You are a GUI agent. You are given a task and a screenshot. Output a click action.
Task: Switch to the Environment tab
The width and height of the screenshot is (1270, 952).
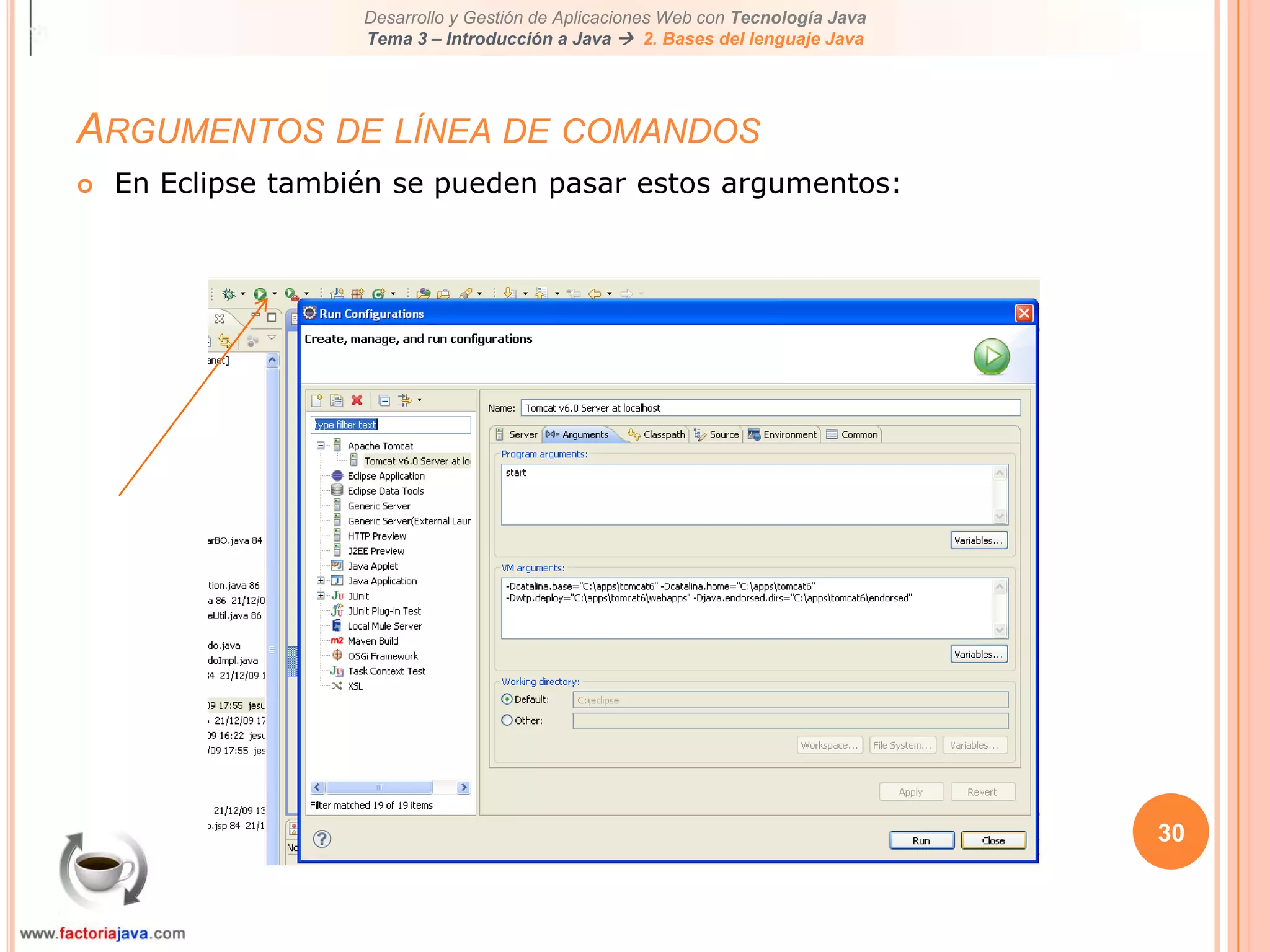(x=783, y=434)
